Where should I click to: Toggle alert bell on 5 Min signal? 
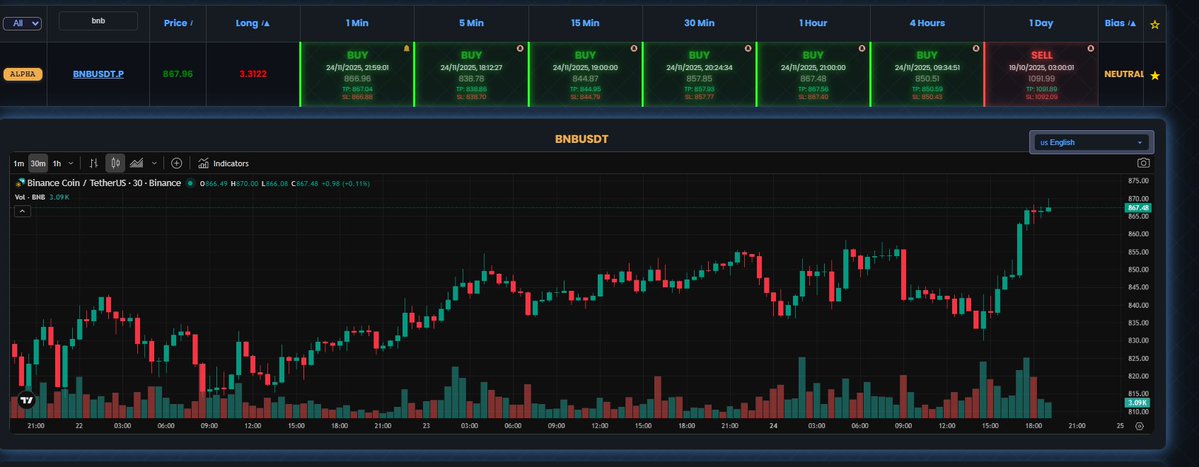[520, 48]
